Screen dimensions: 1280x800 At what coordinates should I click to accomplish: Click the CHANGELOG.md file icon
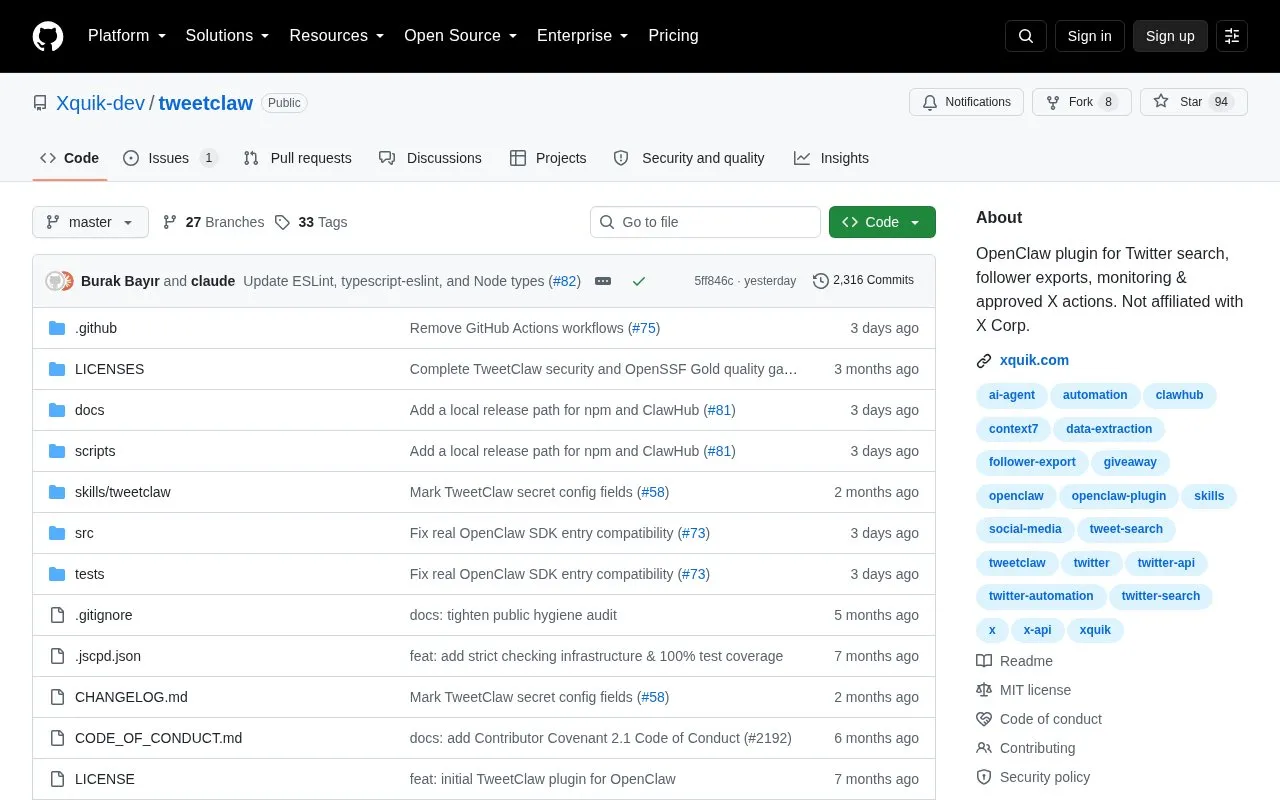[x=57, y=697]
